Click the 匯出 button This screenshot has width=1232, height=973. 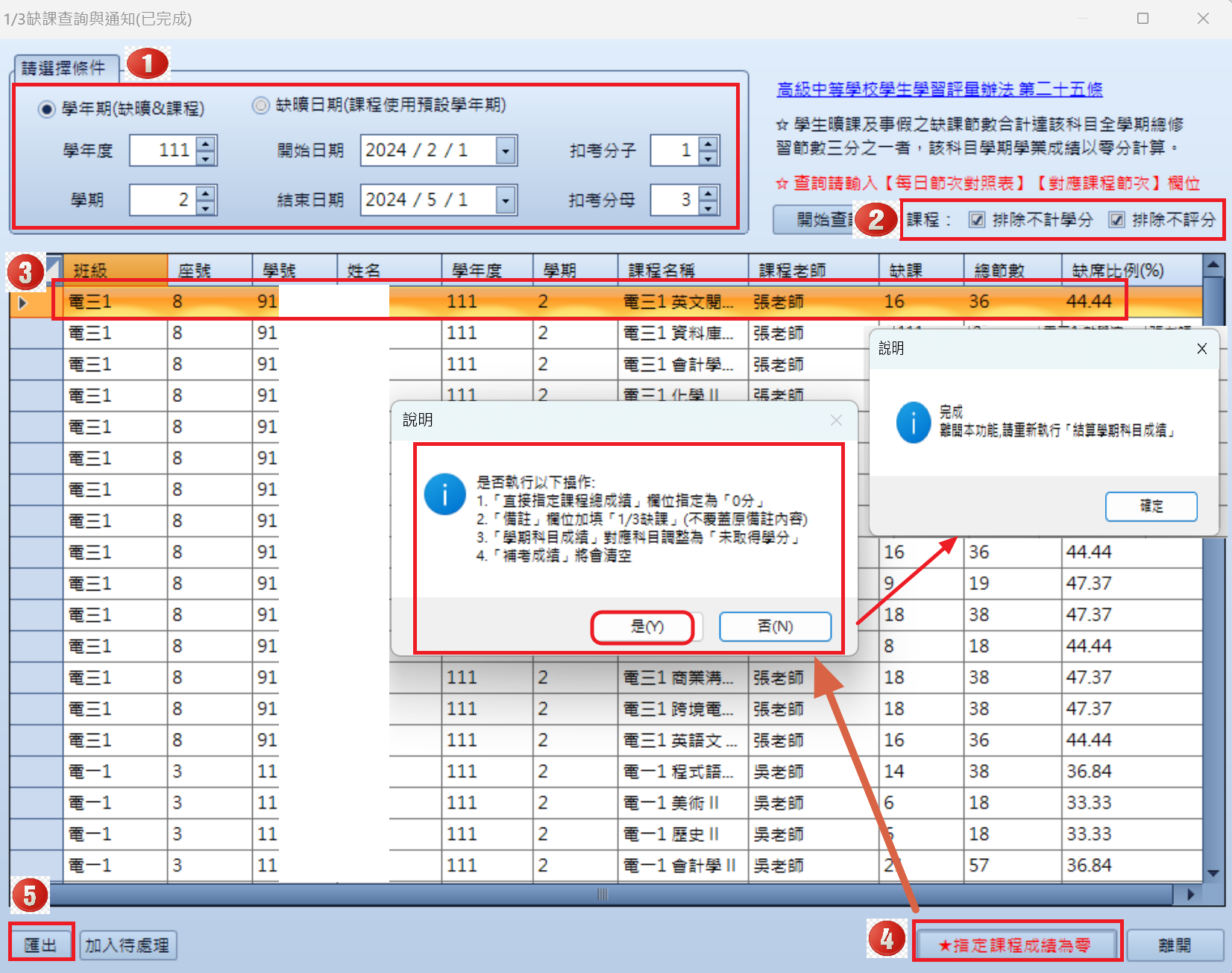[41, 945]
